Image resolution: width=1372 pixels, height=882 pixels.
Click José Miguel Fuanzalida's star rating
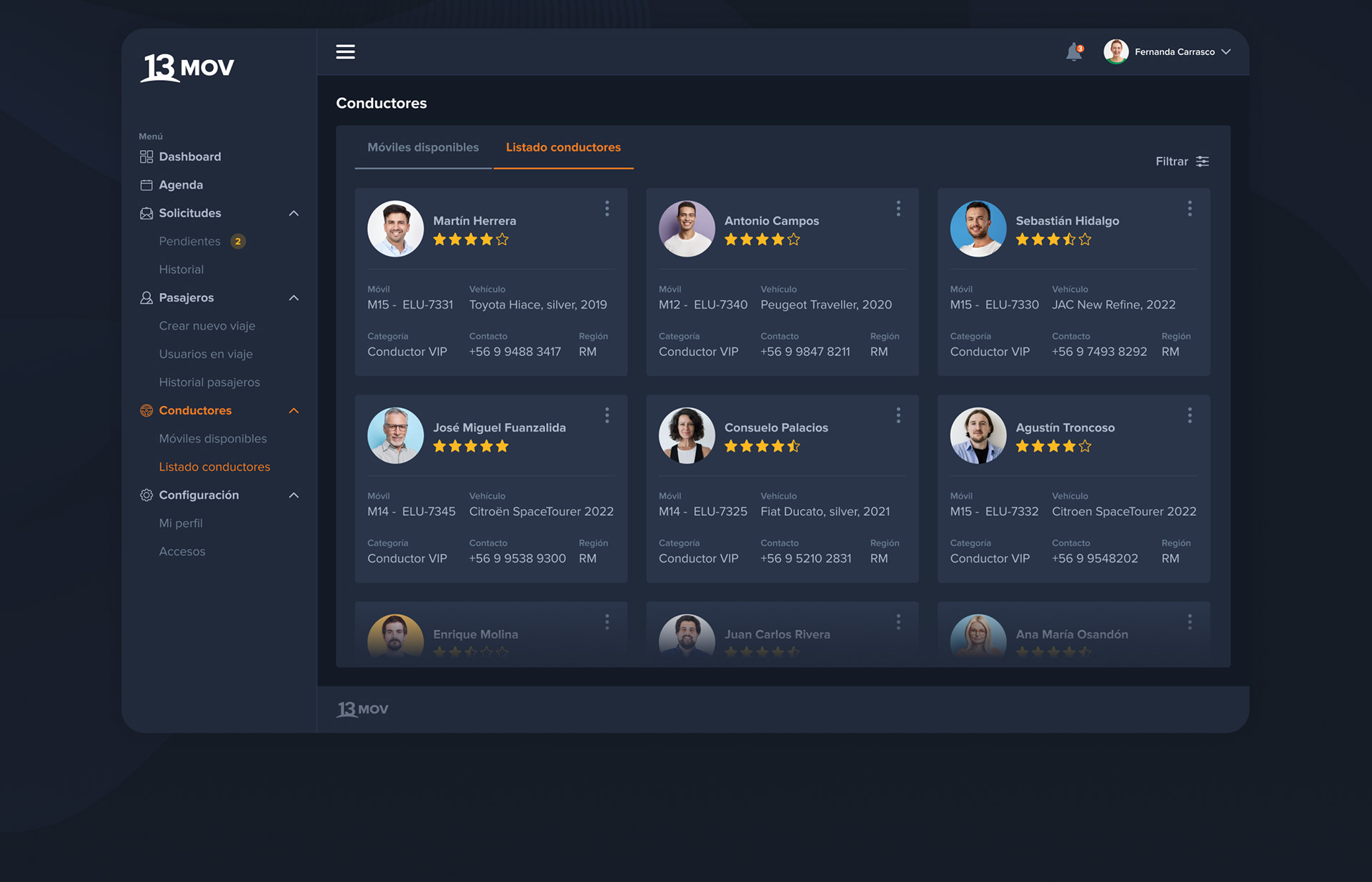click(471, 447)
